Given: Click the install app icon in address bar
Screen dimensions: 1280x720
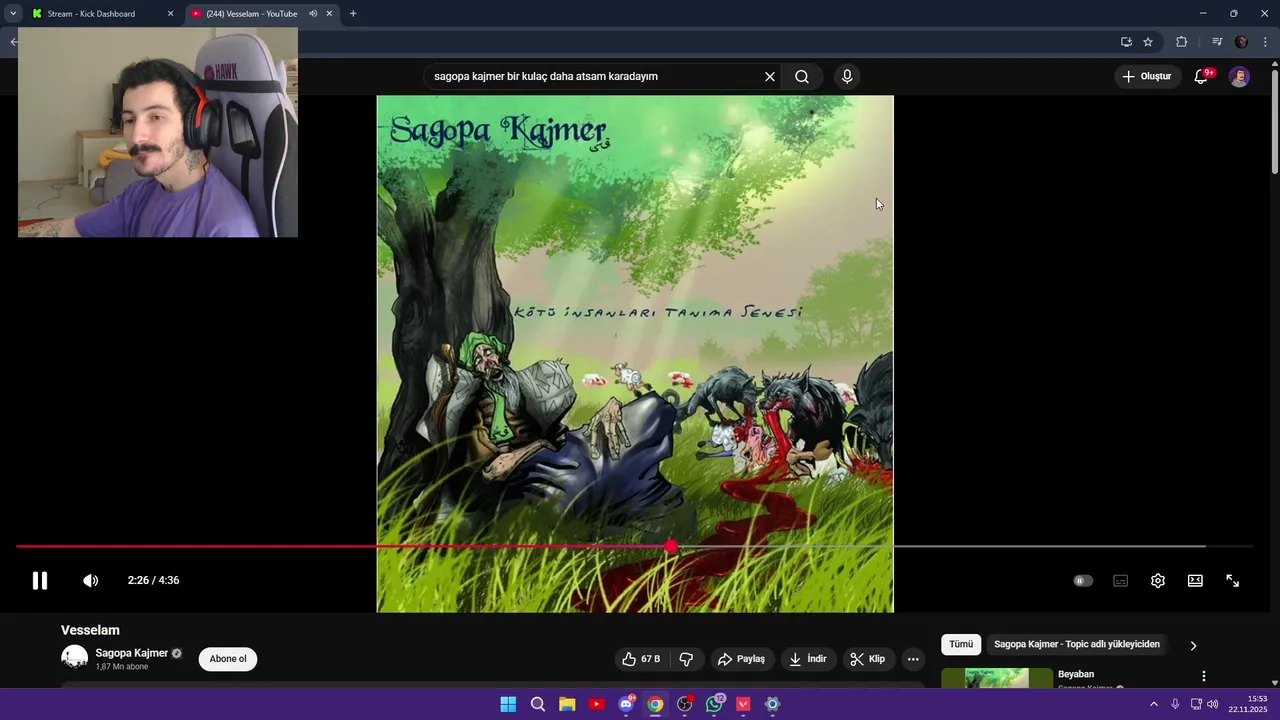Looking at the screenshot, I should point(1126,42).
